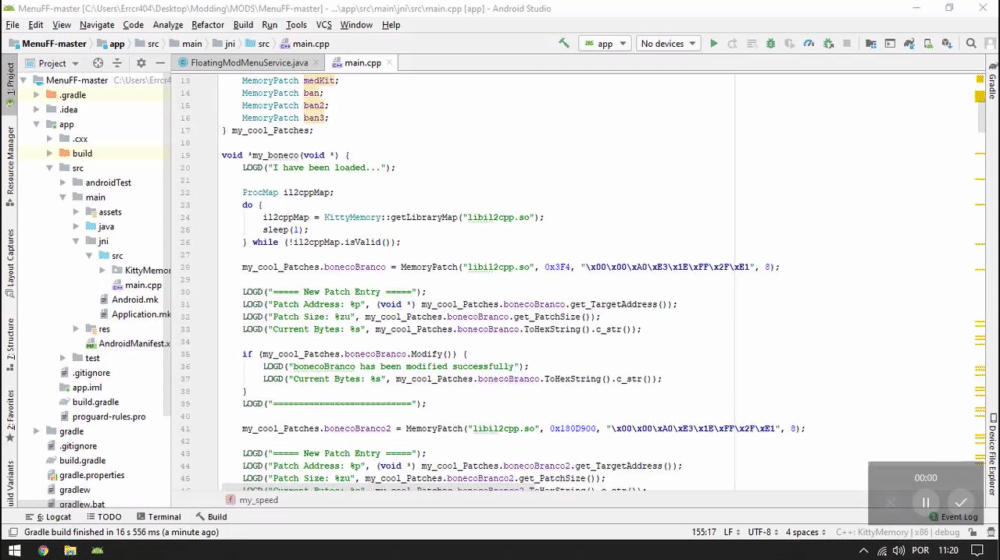Click Android Studio taskbar icon

tap(98, 550)
